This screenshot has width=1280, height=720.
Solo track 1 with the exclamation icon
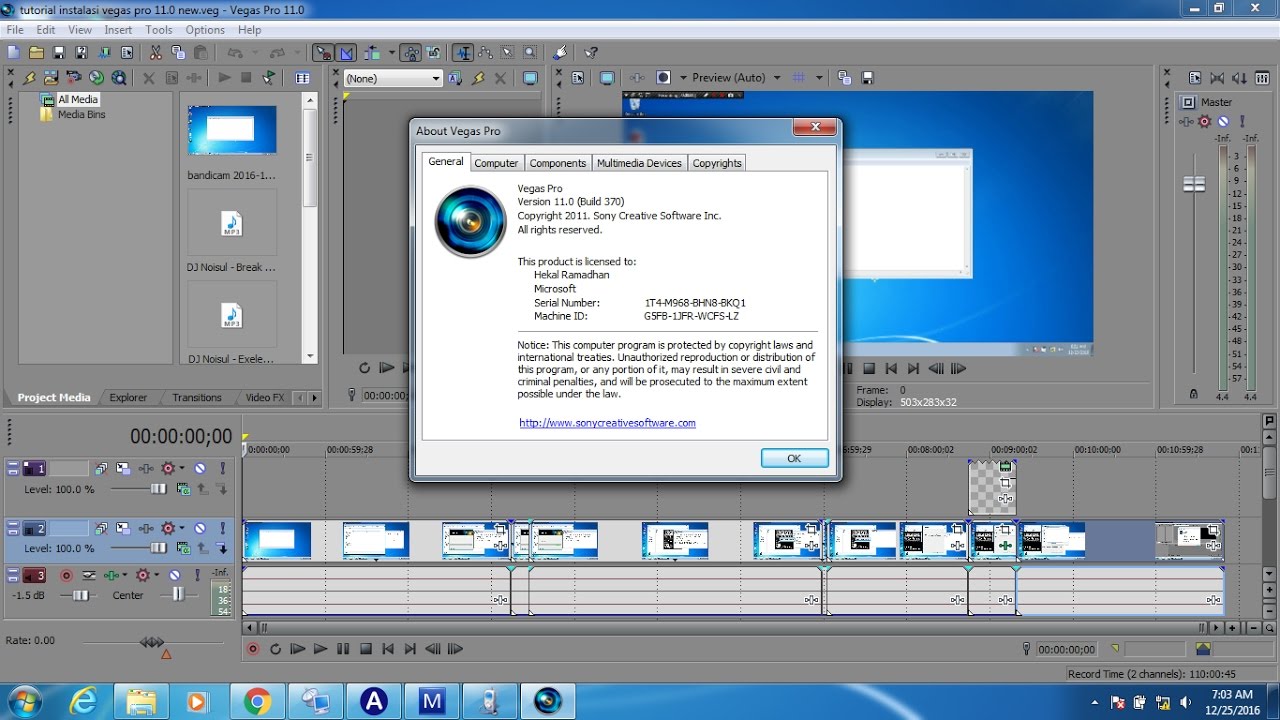tap(222, 468)
